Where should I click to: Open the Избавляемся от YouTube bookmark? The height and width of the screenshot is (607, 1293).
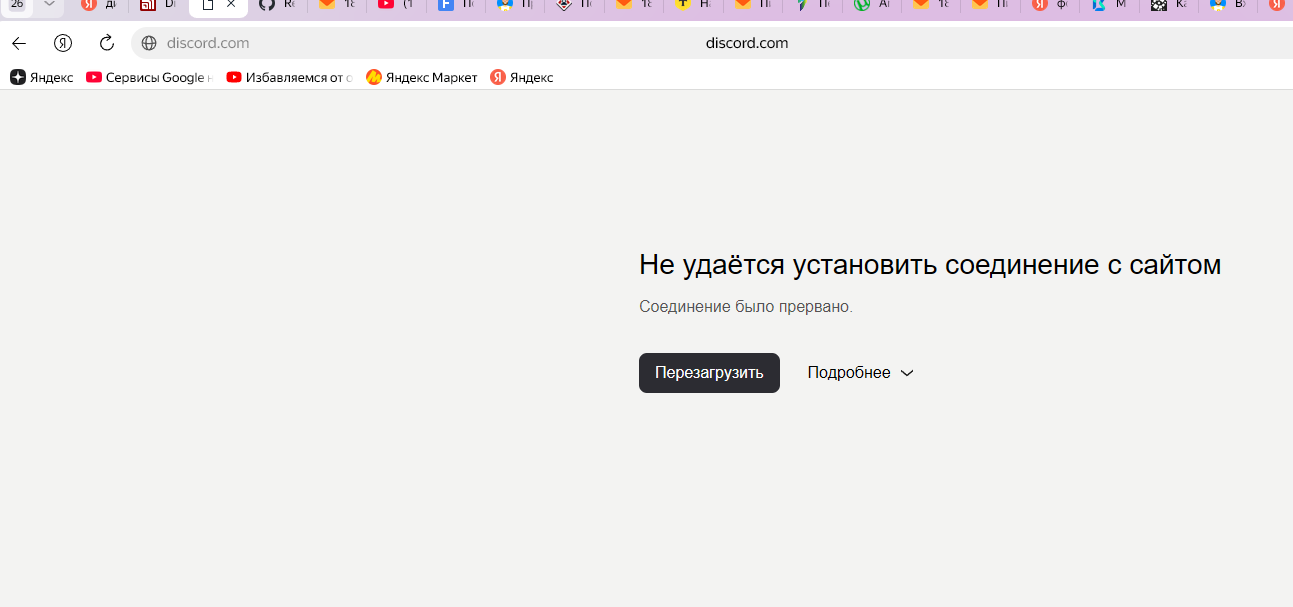289,77
